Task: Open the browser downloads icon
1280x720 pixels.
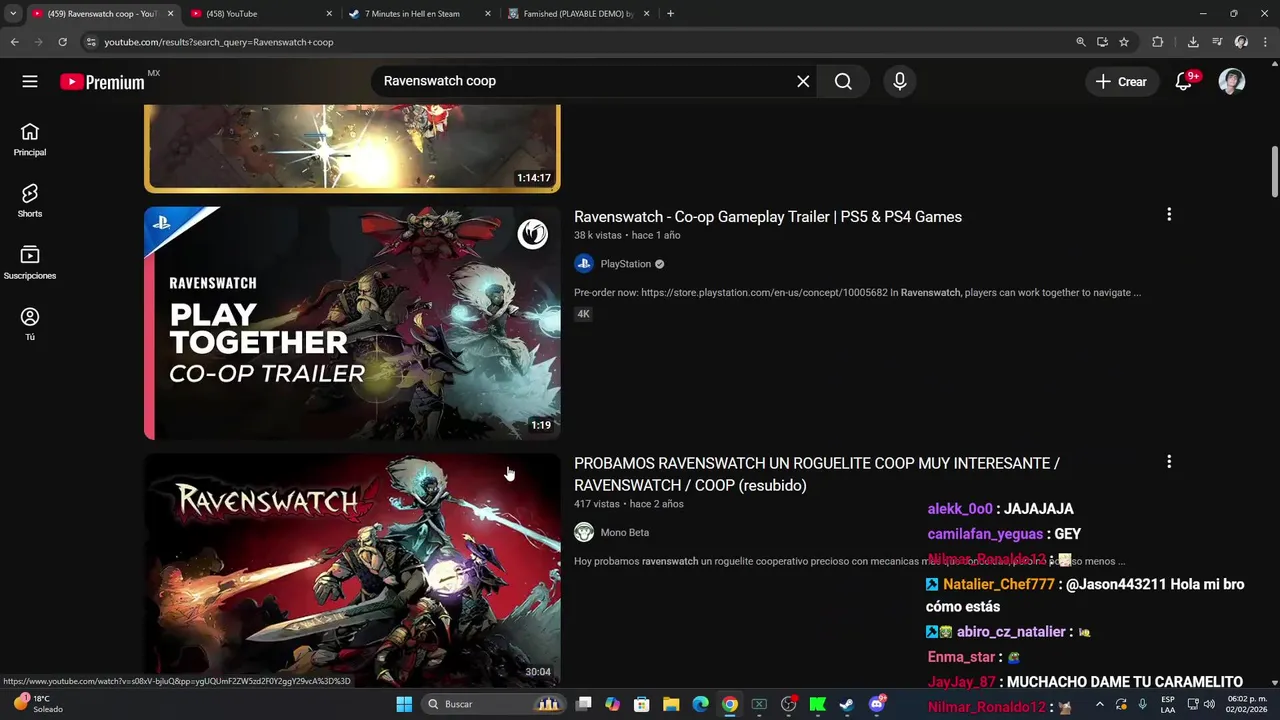Action: pyautogui.click(x=1193, y=42)
